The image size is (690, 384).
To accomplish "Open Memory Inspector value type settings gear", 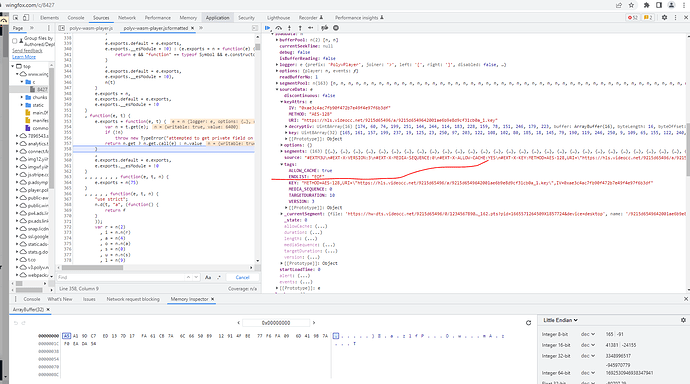I will (683, 320).
